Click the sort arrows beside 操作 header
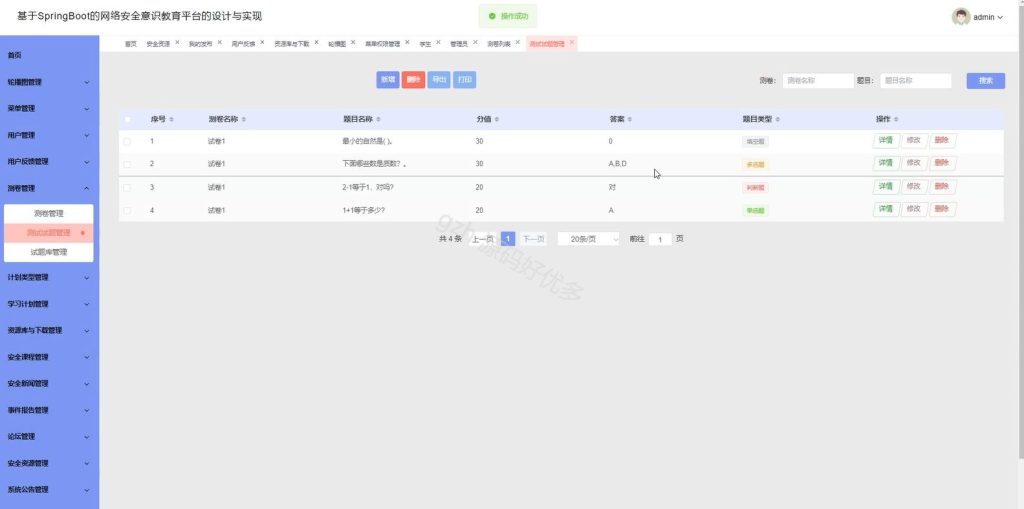The image size is (1024, 509). coord(896,120)
